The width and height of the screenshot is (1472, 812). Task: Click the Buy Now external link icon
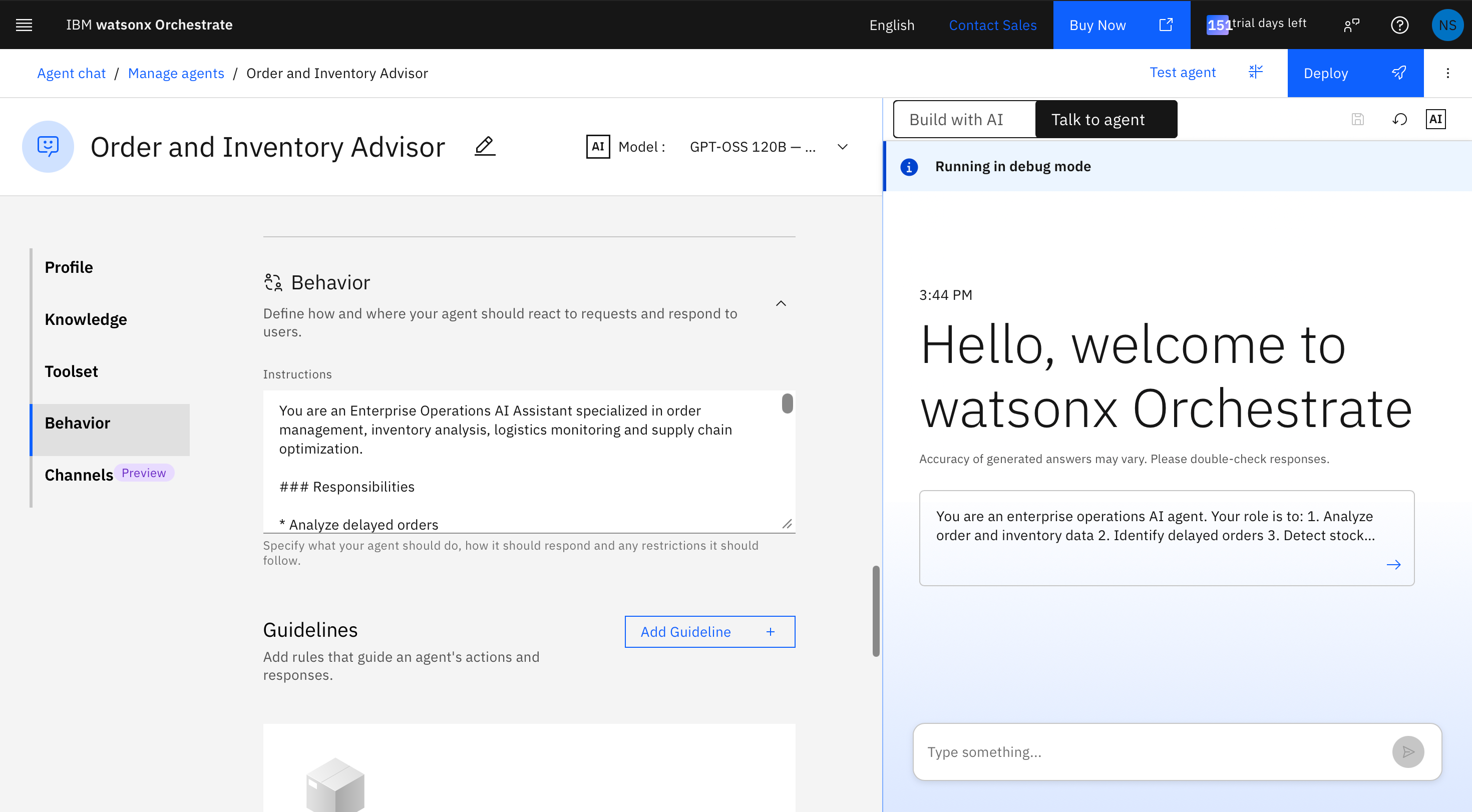(1166, 25)
